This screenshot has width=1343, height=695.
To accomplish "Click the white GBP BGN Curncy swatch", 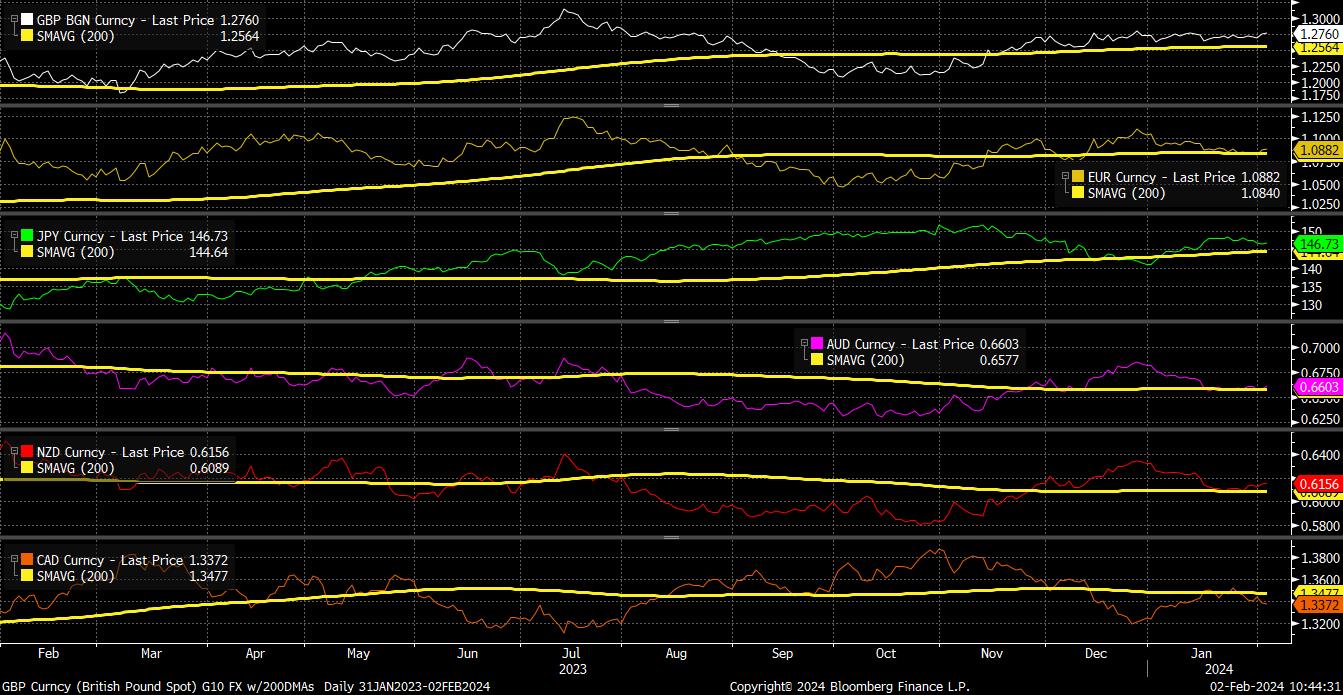I will click(x=27, y=20).
